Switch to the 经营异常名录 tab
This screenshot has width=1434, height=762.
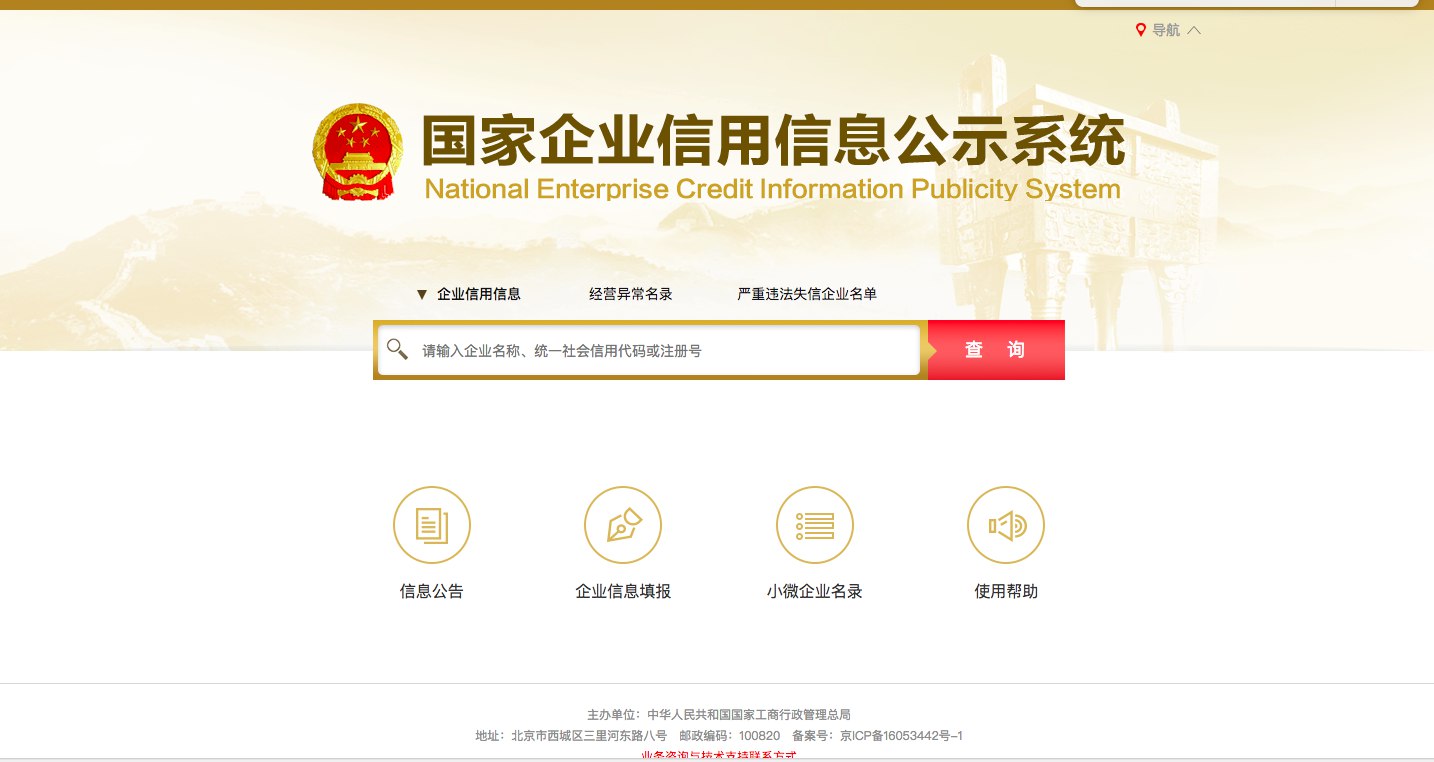click(631, 294)
